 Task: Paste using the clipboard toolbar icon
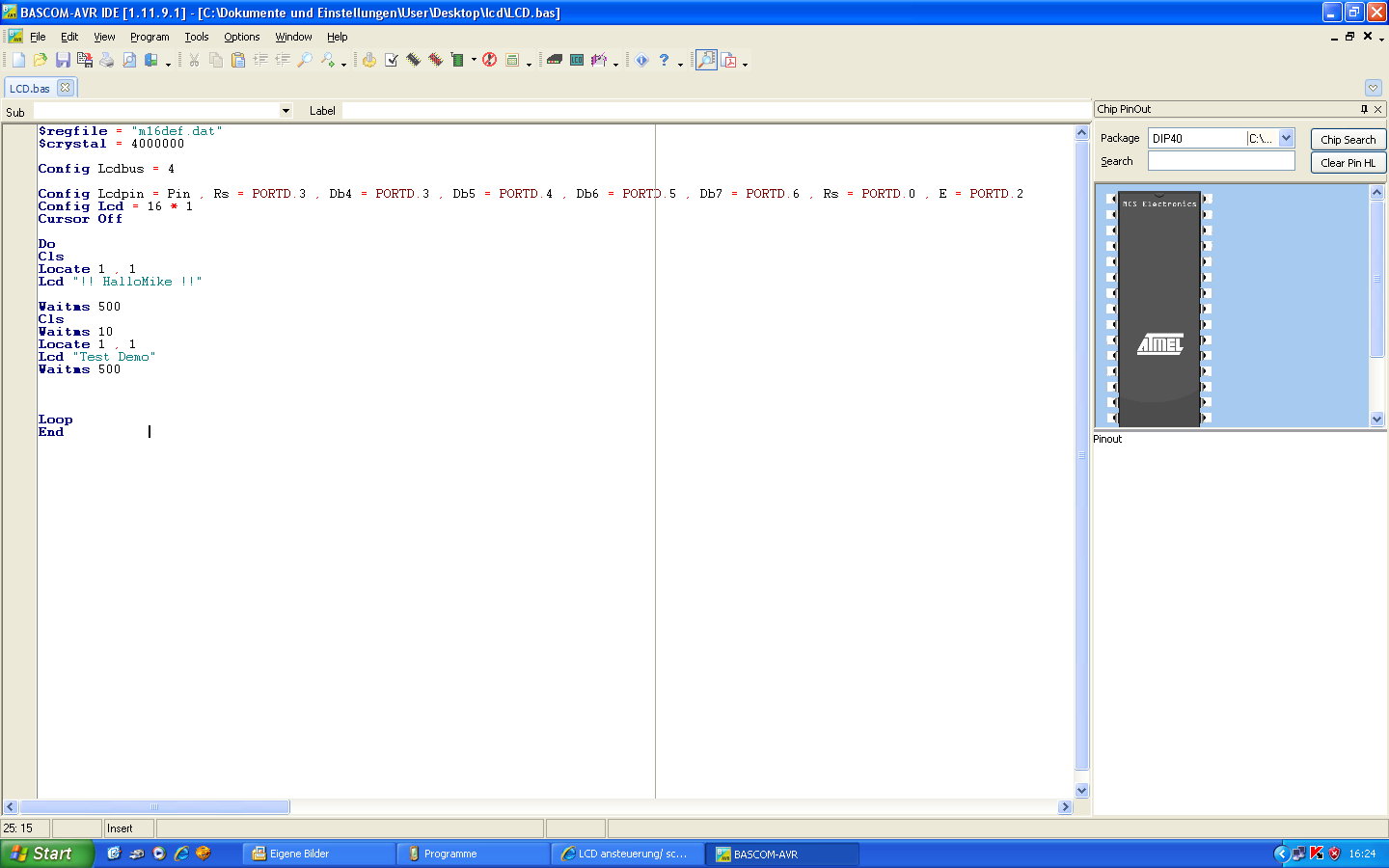(238, 60)
